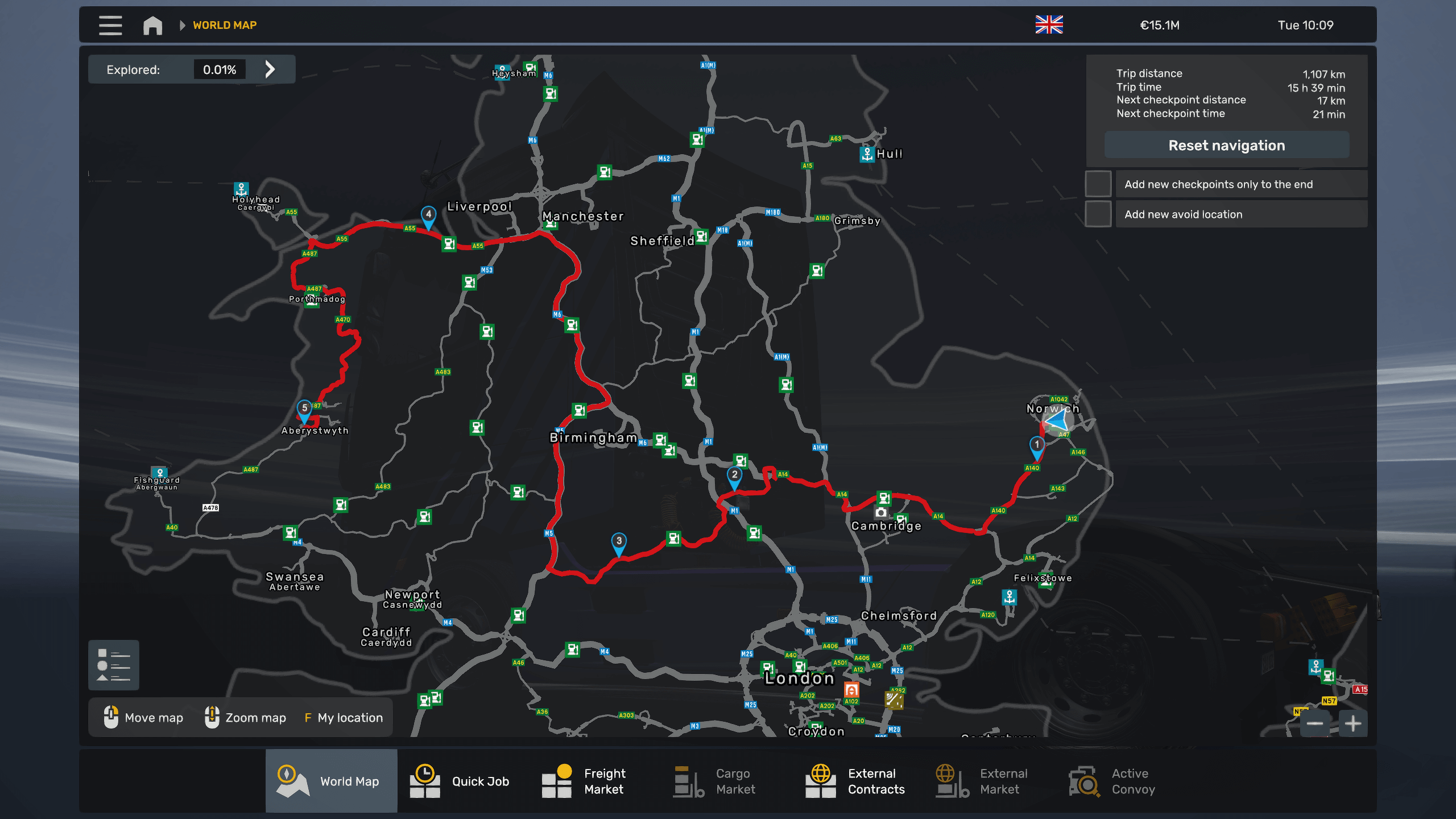This screenshot has width=1456, height=819.
Task: Click the UK flag language icon
Action: point(1049,25)
